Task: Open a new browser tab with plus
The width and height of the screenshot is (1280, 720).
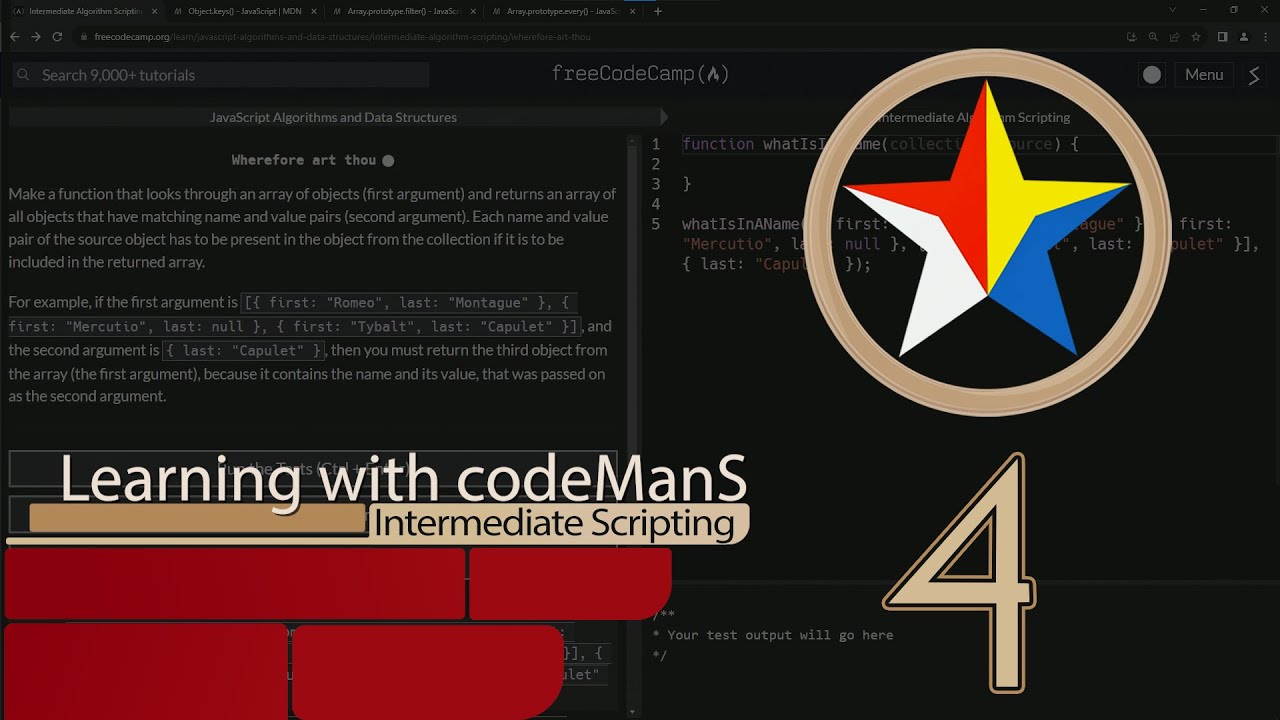Action: [657, 11]
